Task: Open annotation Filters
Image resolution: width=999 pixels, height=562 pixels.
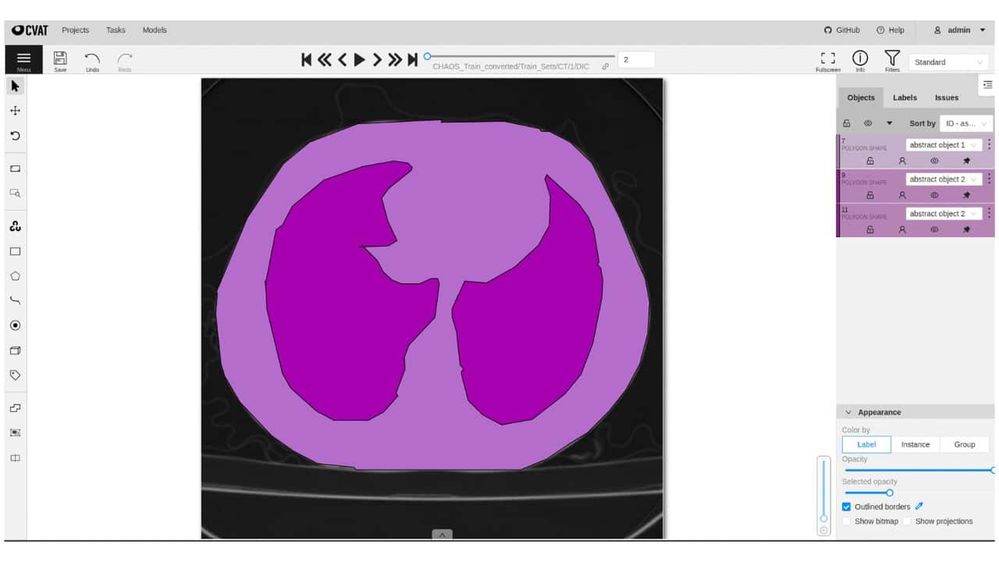Action: point(892,61)
